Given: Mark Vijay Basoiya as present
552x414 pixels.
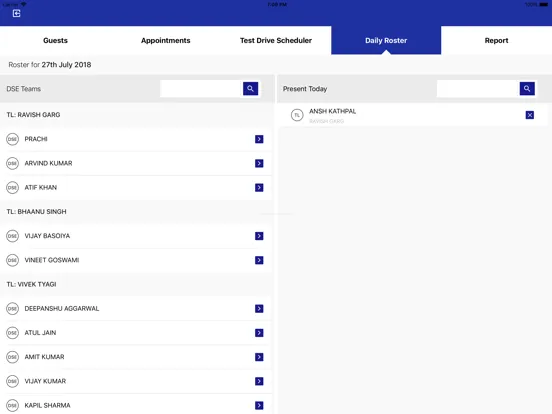Looking at the screenshot, I should coord(259,236).
